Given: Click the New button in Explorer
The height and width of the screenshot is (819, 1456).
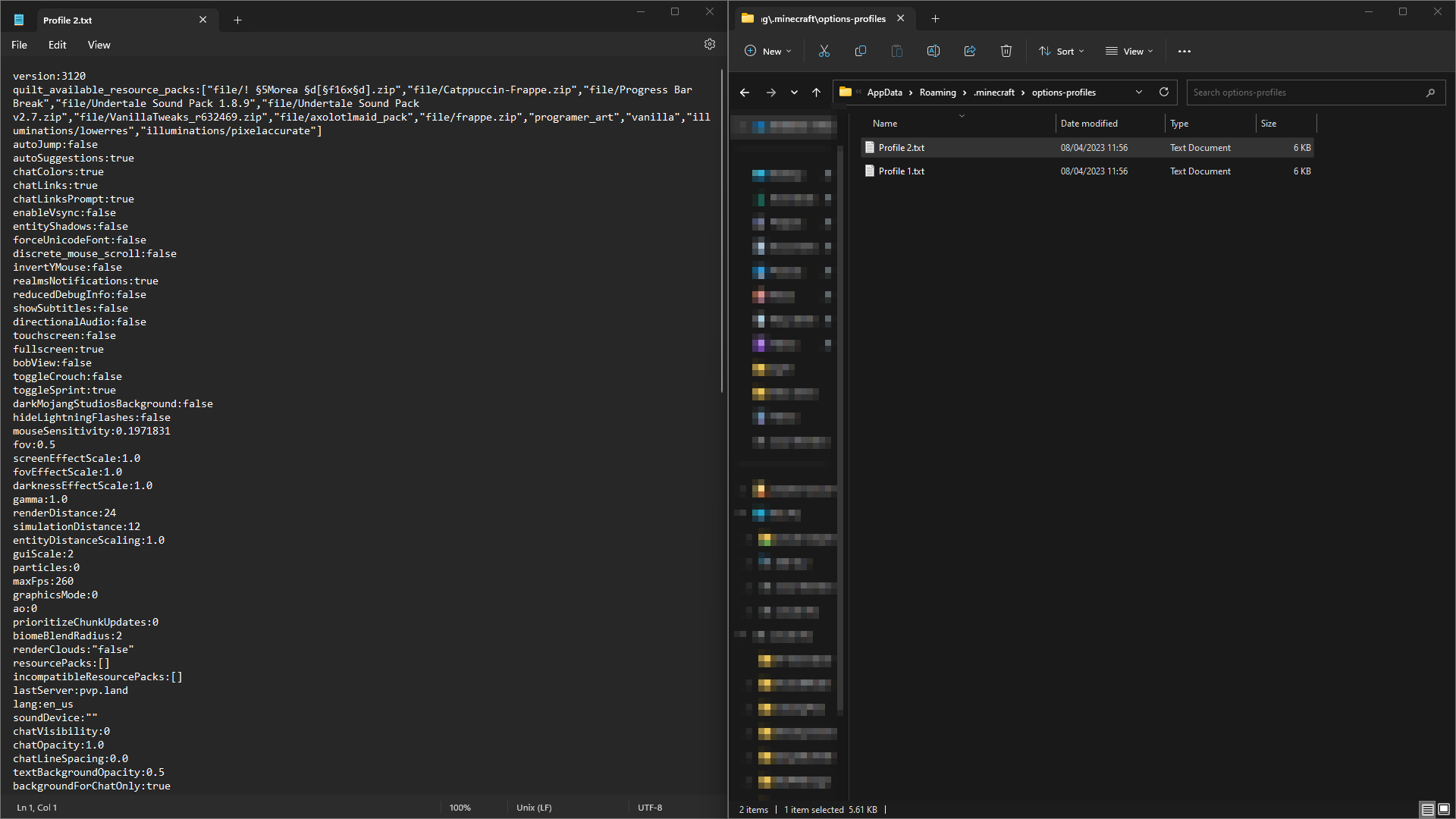Looking at the screenshot, I should click(767, 52).
